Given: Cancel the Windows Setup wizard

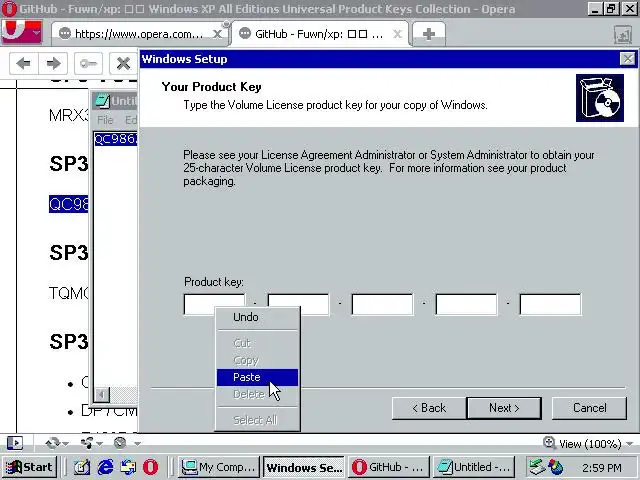Looking at the screenshot, I should tap(589, 408).
